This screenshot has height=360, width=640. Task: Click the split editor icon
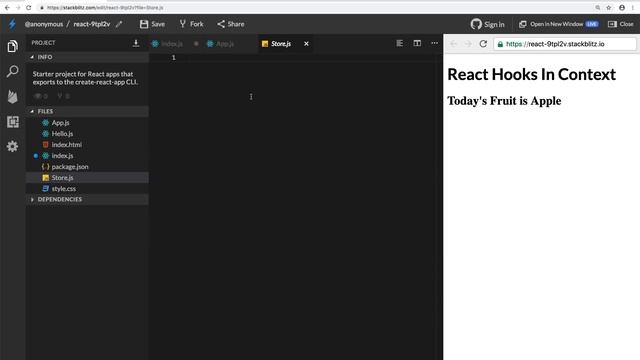coord(417,43)
